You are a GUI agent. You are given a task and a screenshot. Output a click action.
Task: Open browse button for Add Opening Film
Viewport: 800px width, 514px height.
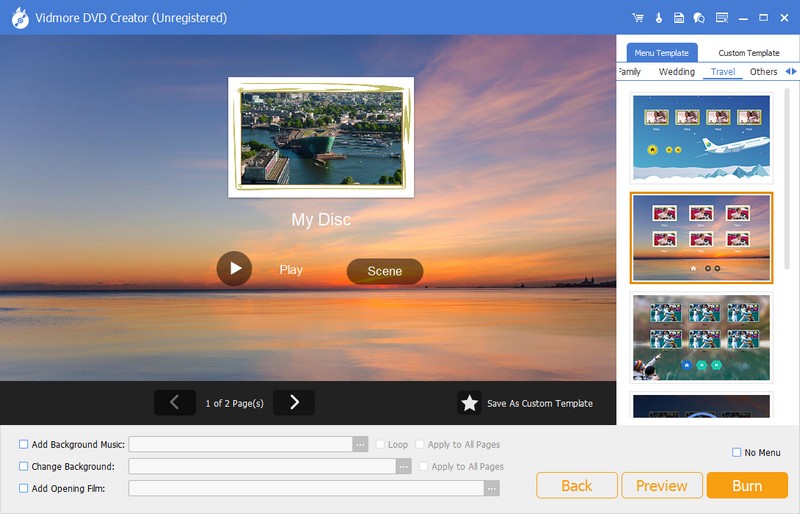pyautogui.click(x=491, y=488)
